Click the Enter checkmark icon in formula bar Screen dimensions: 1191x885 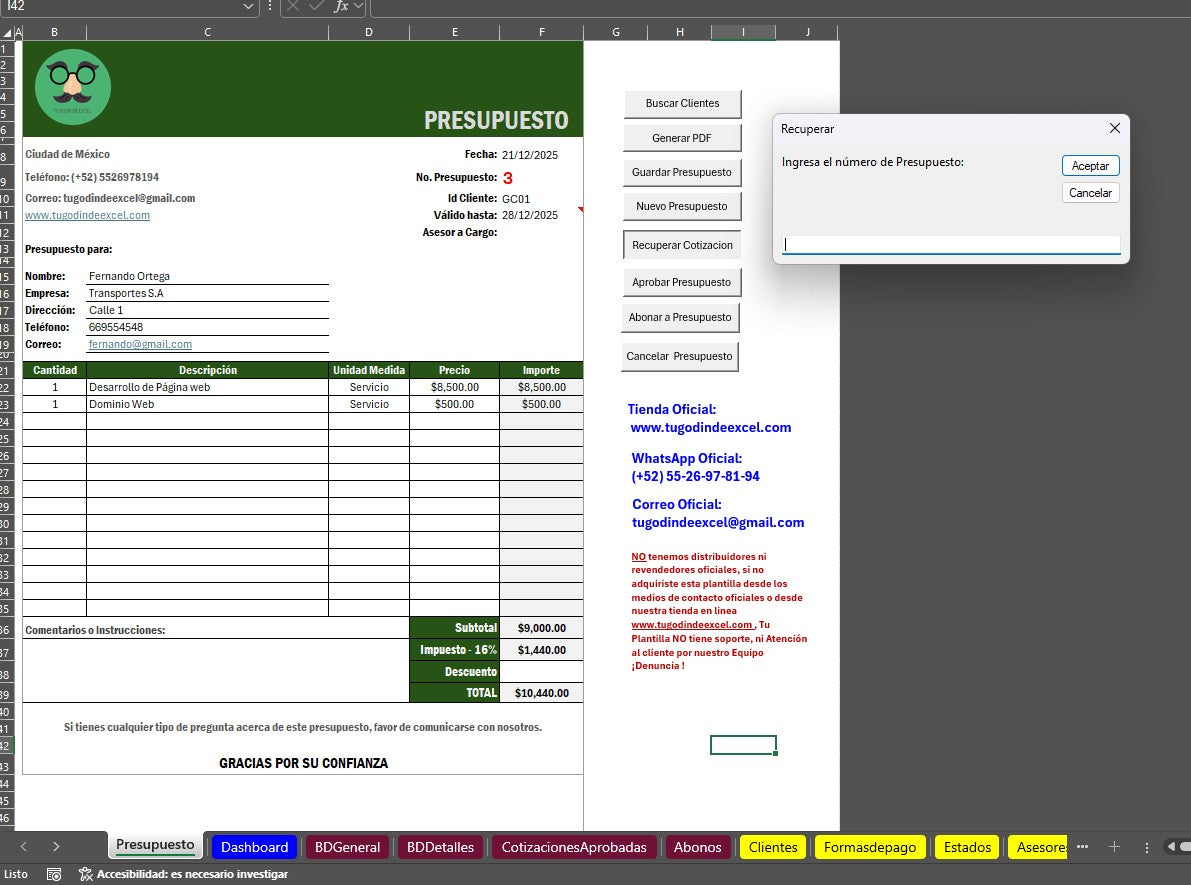[x=316, y=8]
